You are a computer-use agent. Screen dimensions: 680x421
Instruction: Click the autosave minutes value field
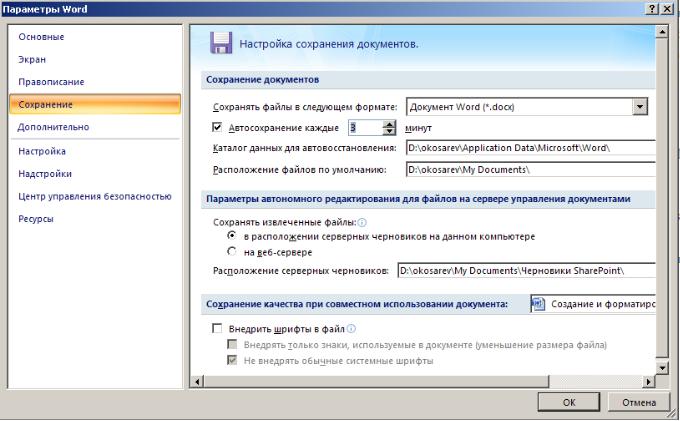tap(366, 127)
